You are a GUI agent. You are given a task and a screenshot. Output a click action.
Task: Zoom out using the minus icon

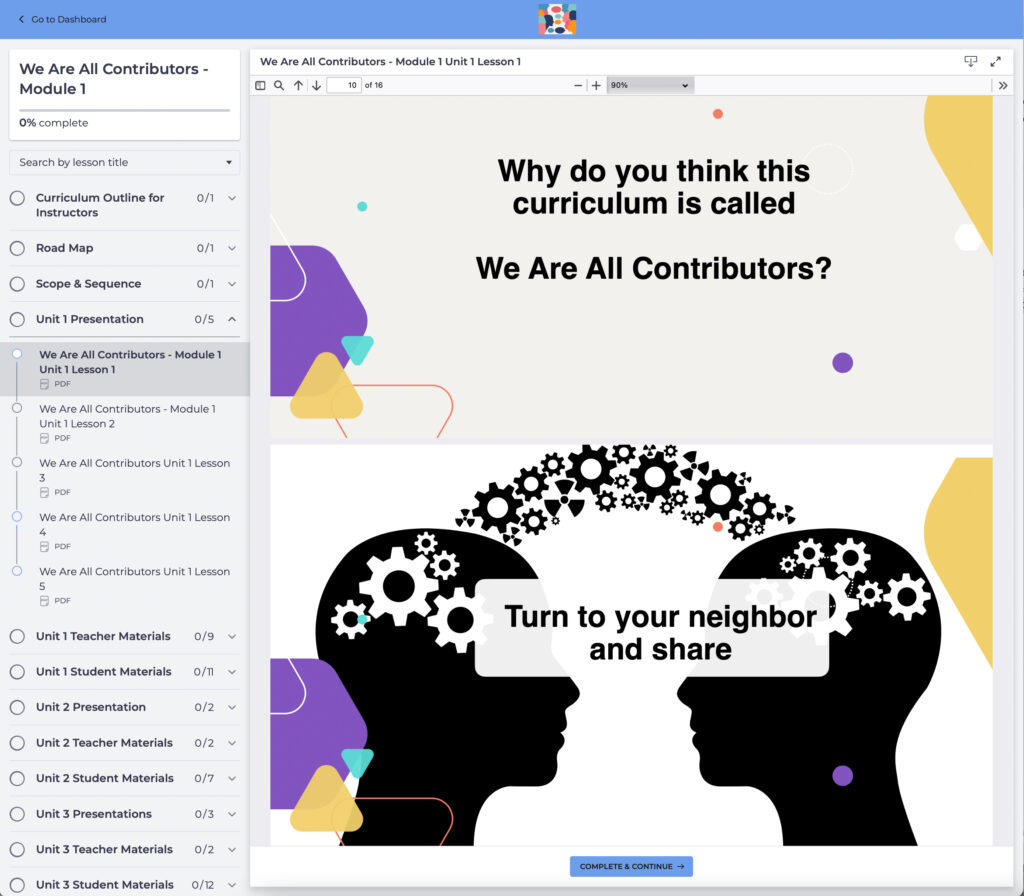(x=578, y=86)
